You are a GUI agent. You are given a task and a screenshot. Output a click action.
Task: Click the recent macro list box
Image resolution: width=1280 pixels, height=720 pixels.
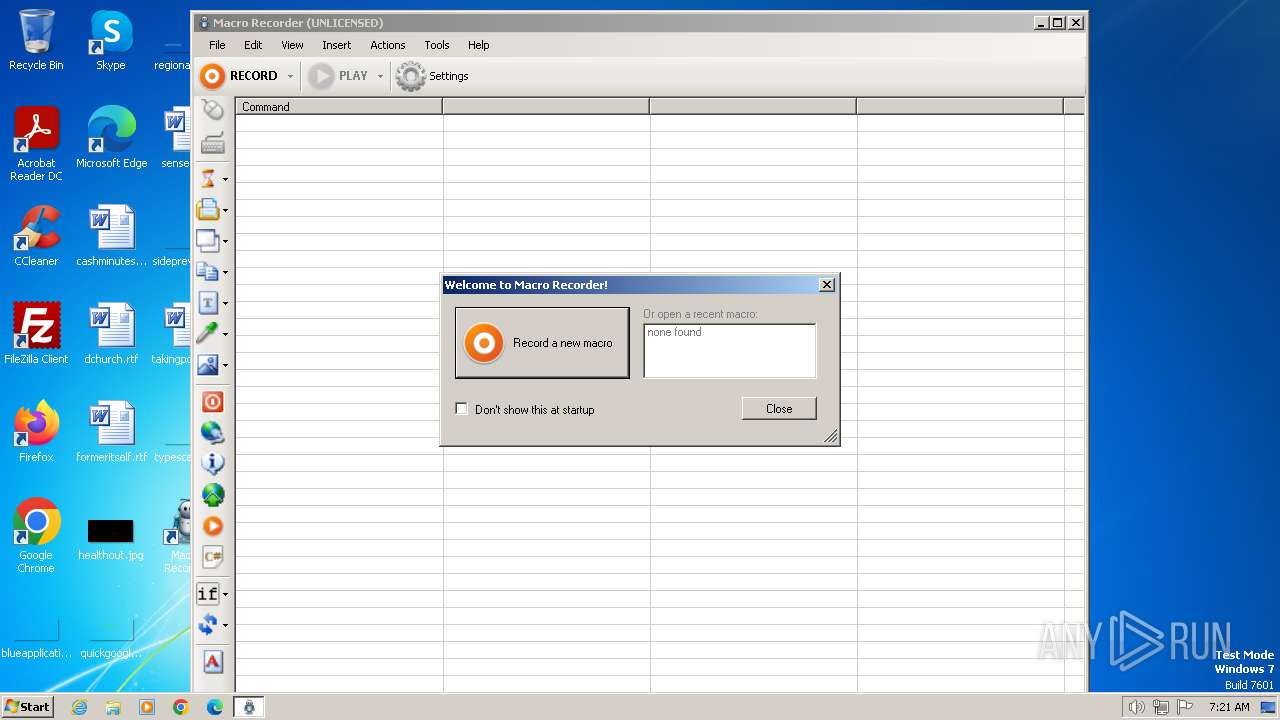730,351
